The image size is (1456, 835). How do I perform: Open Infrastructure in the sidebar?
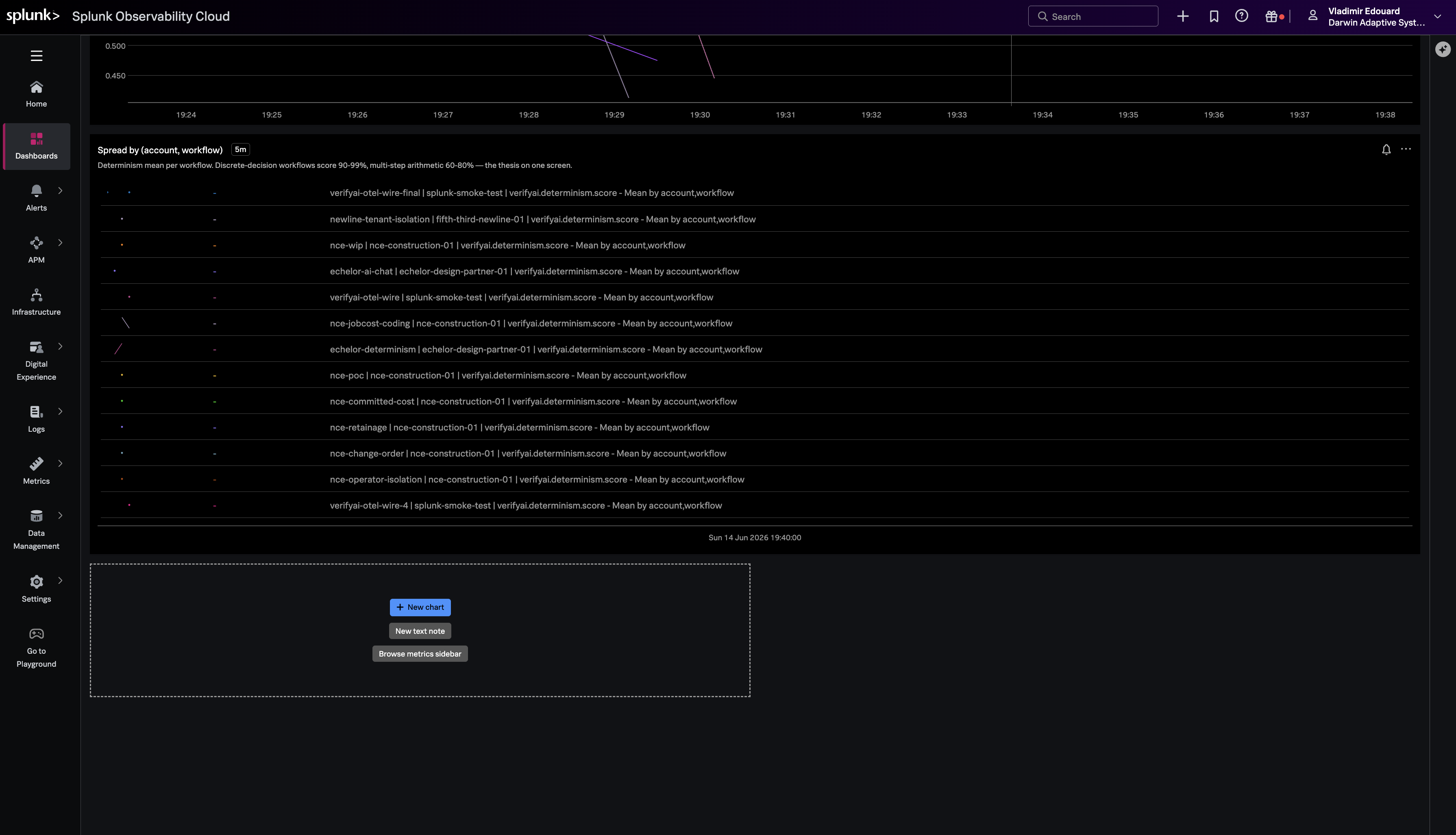tap(36, 302)
